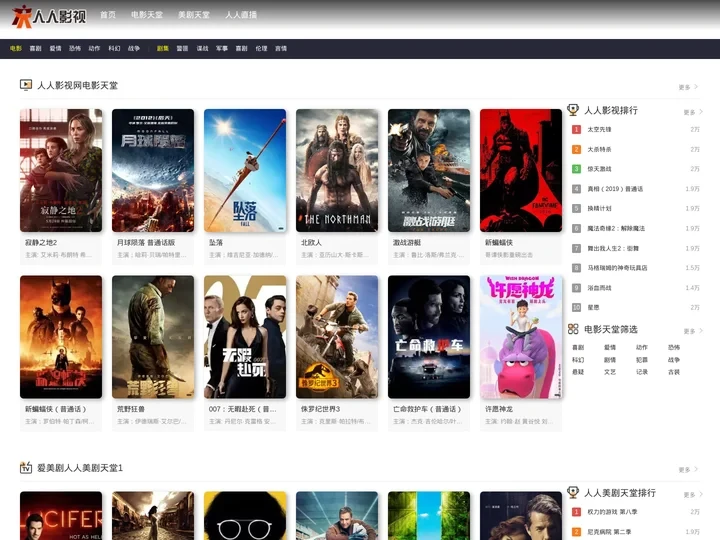Select 军事 in the dark category bar
The height and width of the screenshot is (540, 720).
pyautogui.click(x=222, y=48)
